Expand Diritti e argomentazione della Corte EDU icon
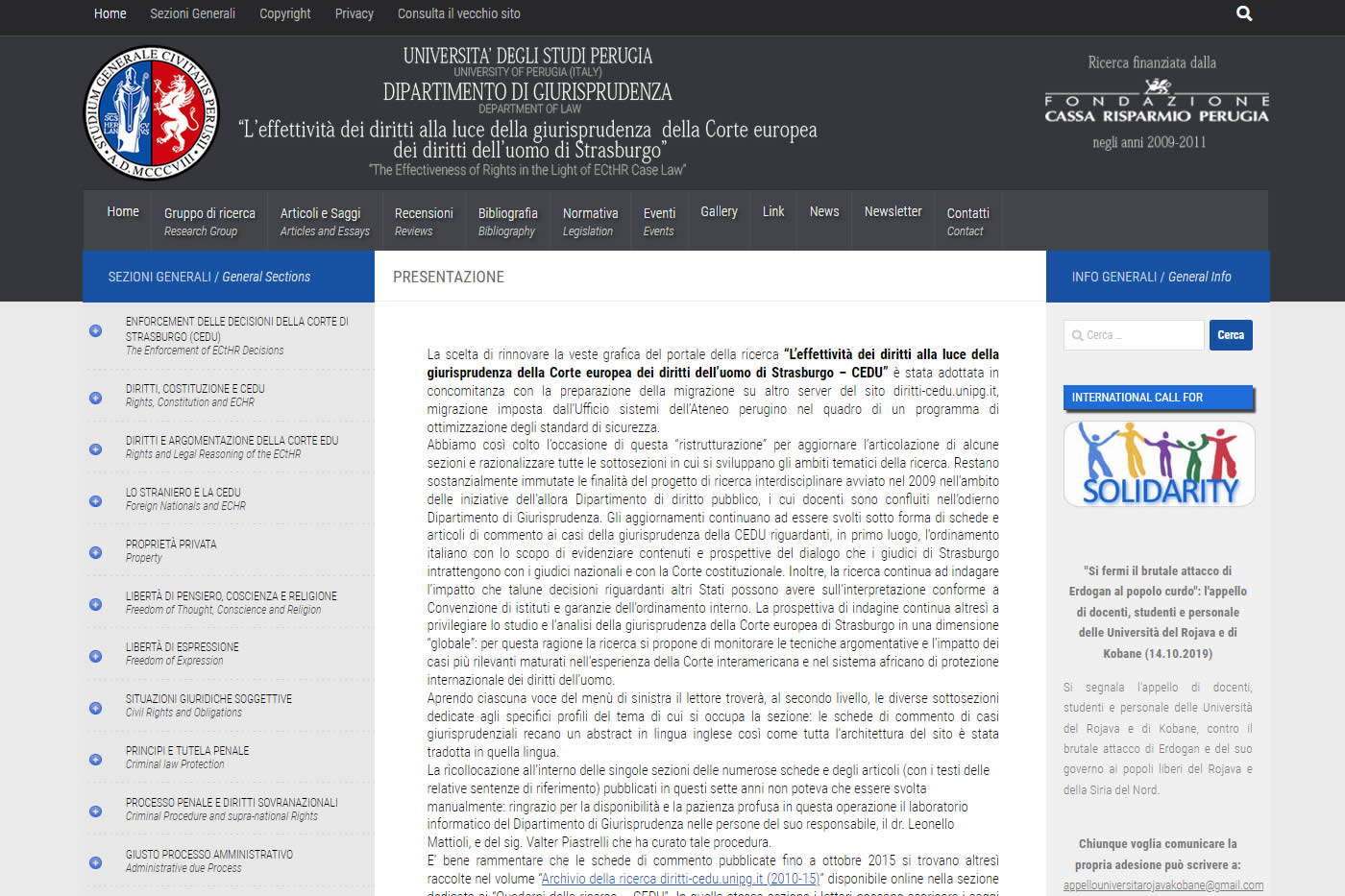Image resolution: width=1345 pixels, height=896 pixels. click(x=95, y=449)
